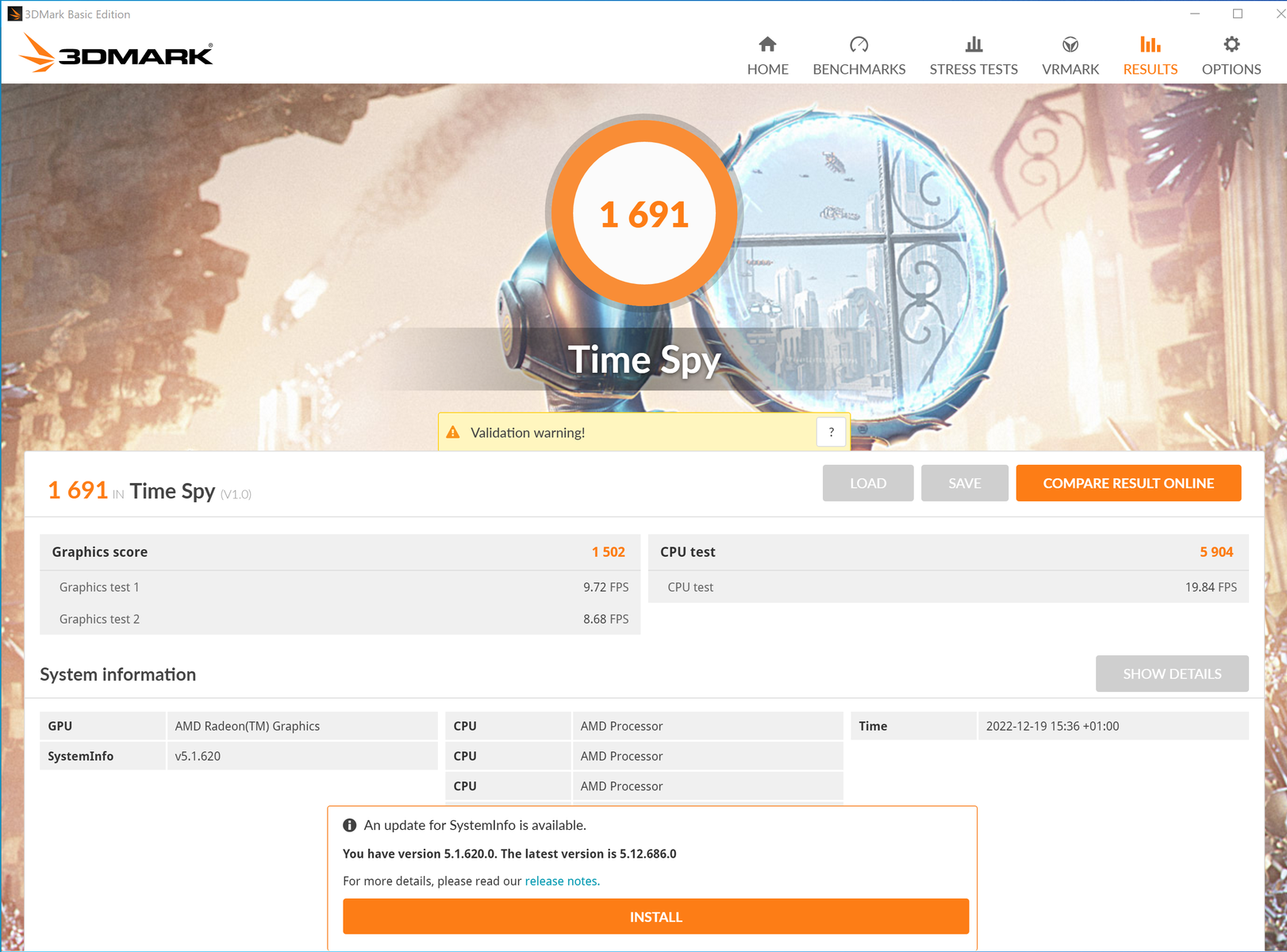Click the SHOW DETAILS button

pyautogui.click(x=1172, y=674)
